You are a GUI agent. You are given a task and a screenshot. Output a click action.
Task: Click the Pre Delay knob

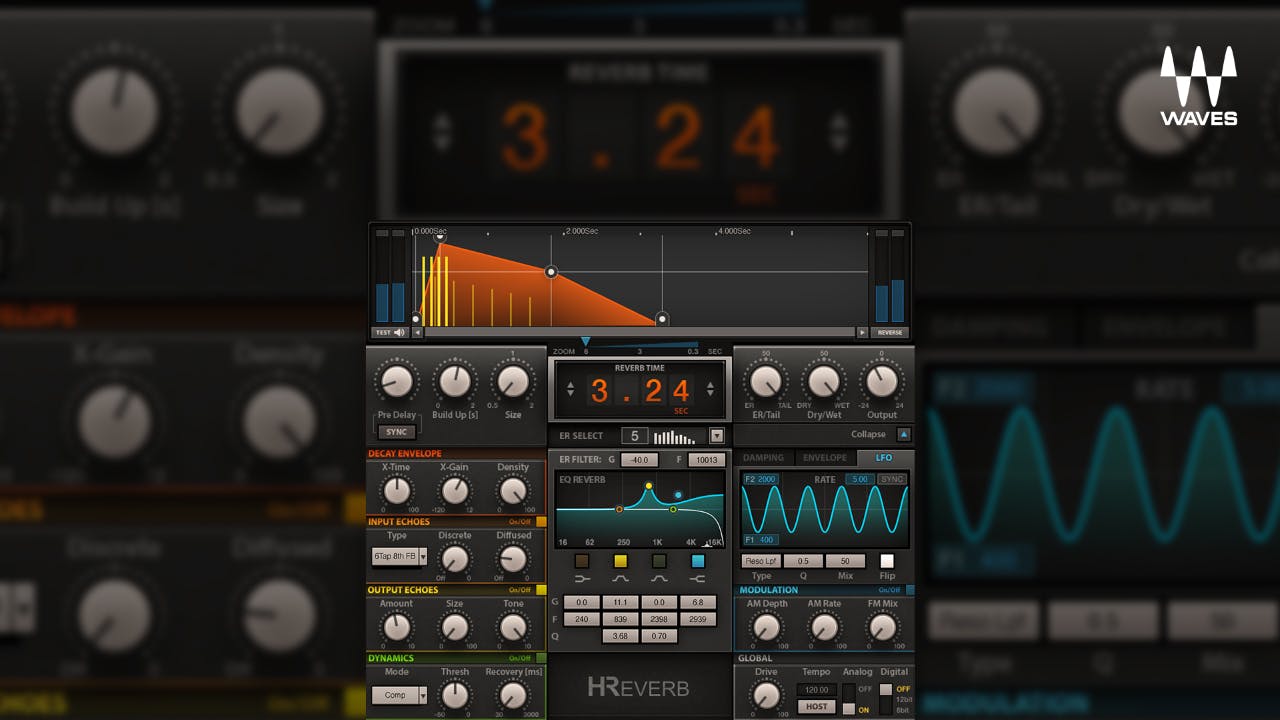pos(397,381)
